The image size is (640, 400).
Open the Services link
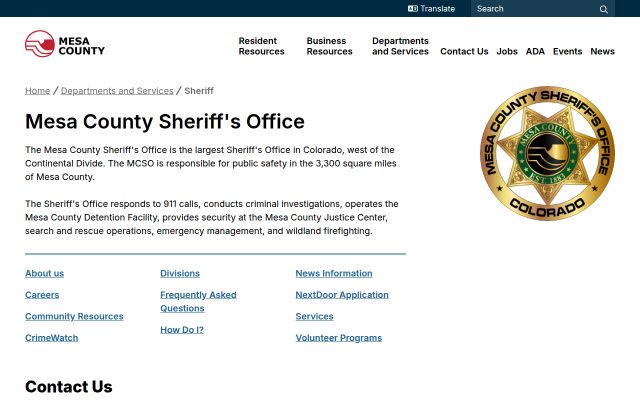314,316
